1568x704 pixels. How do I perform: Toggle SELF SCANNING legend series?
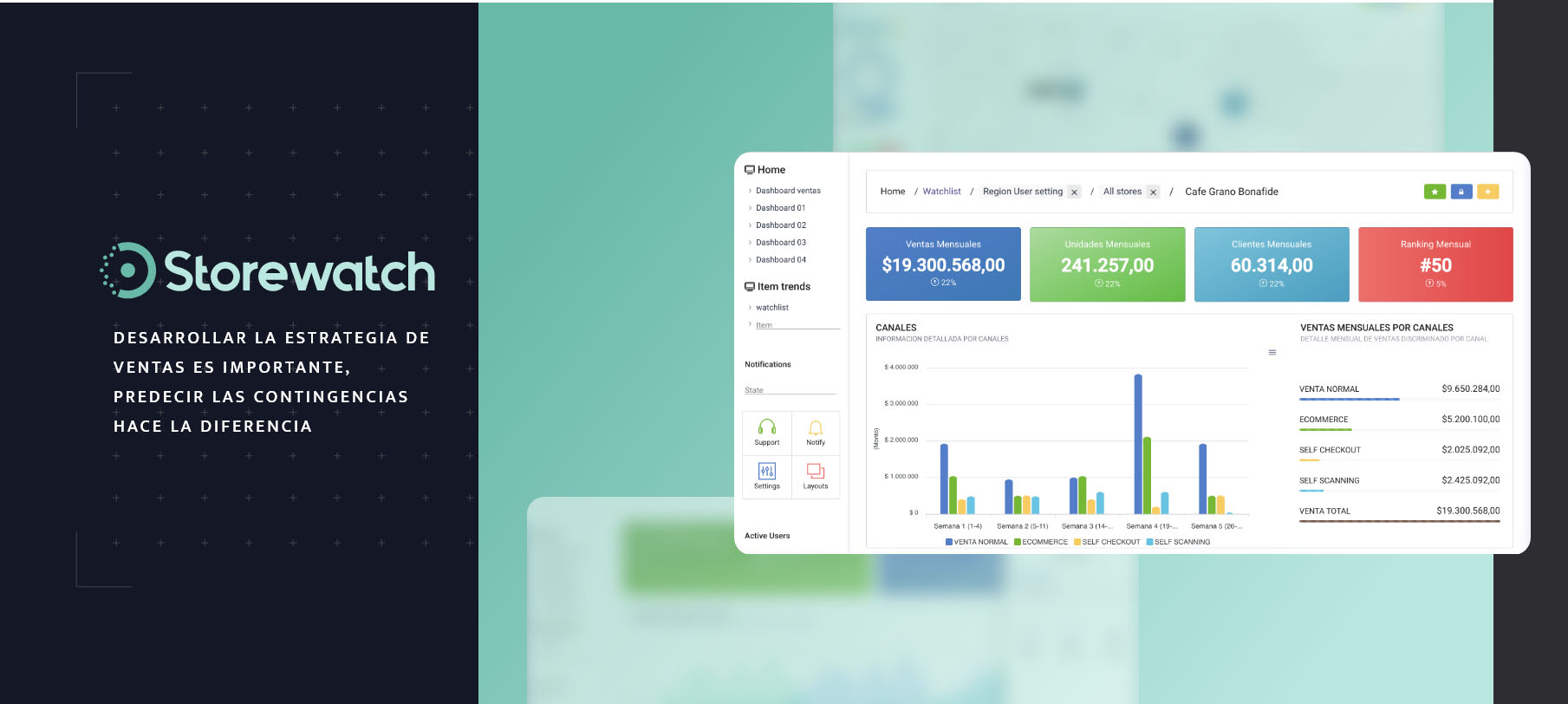[1178, 542]
